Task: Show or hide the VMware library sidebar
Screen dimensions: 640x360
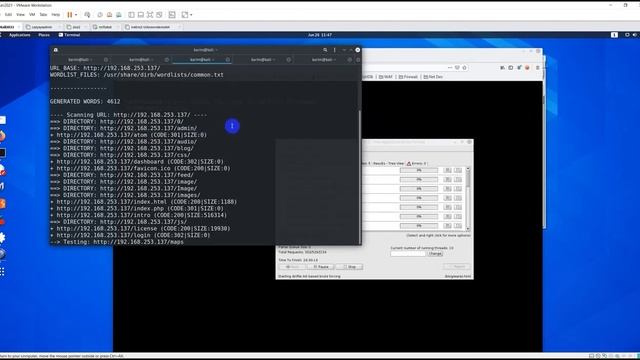Action: pyautogui.click(x=131, y=15)
